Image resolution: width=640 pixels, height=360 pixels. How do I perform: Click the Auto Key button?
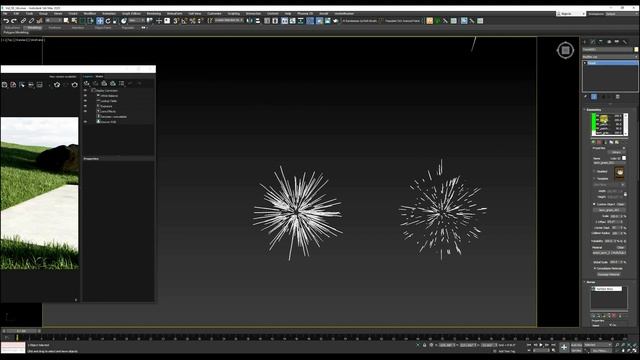(576, 345)
